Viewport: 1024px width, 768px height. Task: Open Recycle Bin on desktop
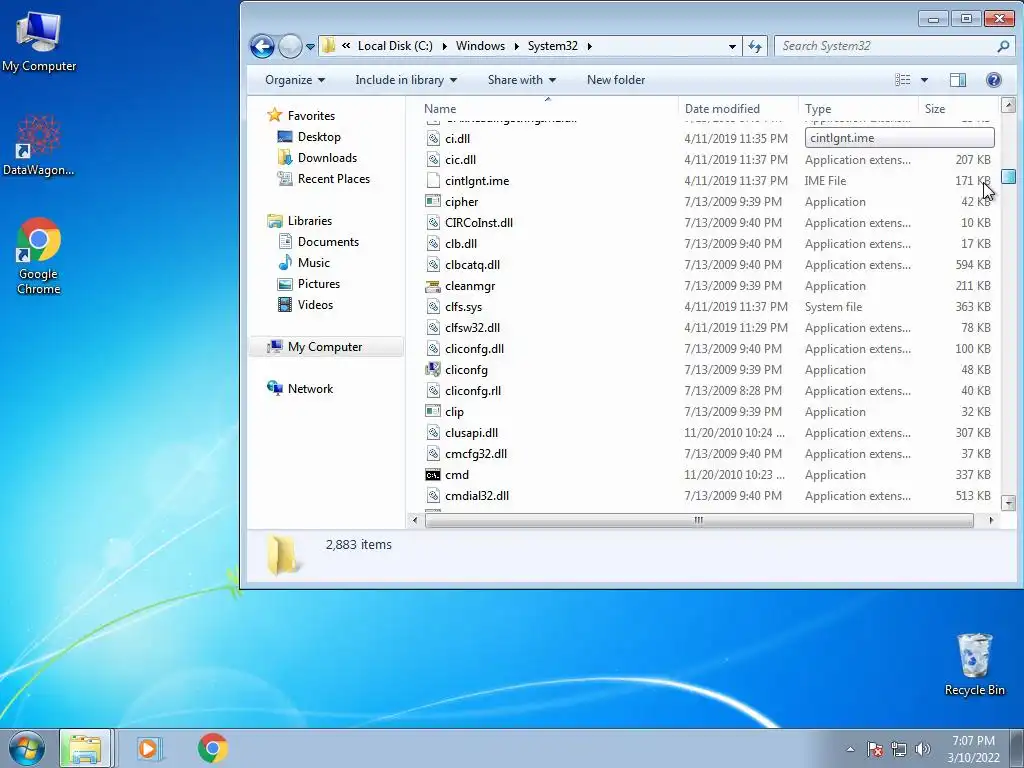(x=974, y=665)
